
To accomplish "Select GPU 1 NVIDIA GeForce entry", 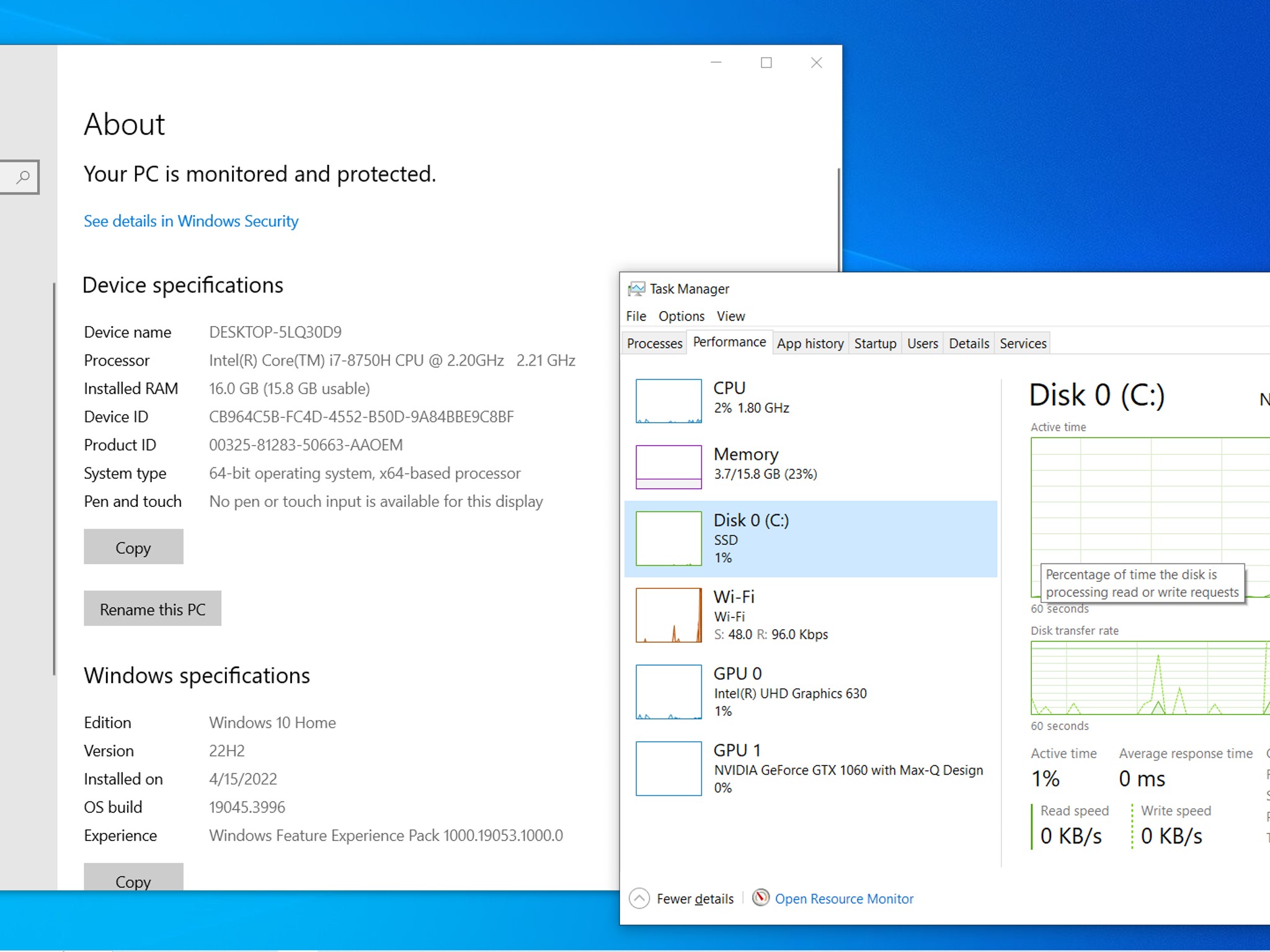I will coord(810,769).
